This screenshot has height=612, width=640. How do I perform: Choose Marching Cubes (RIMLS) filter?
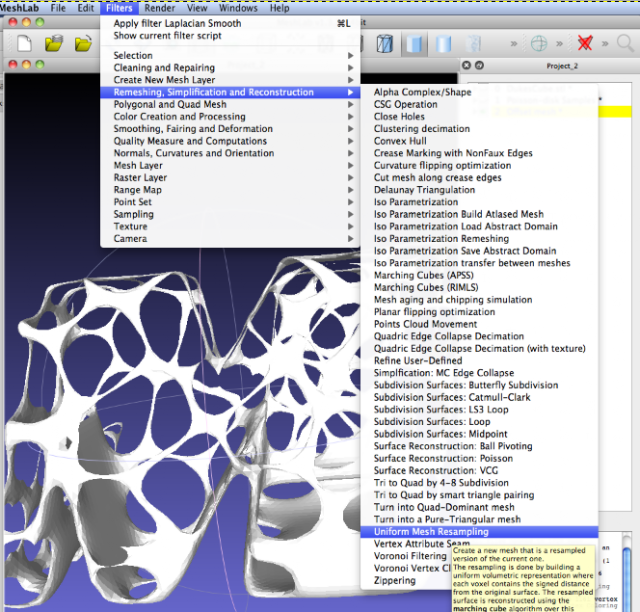click(x=480, y=287)
